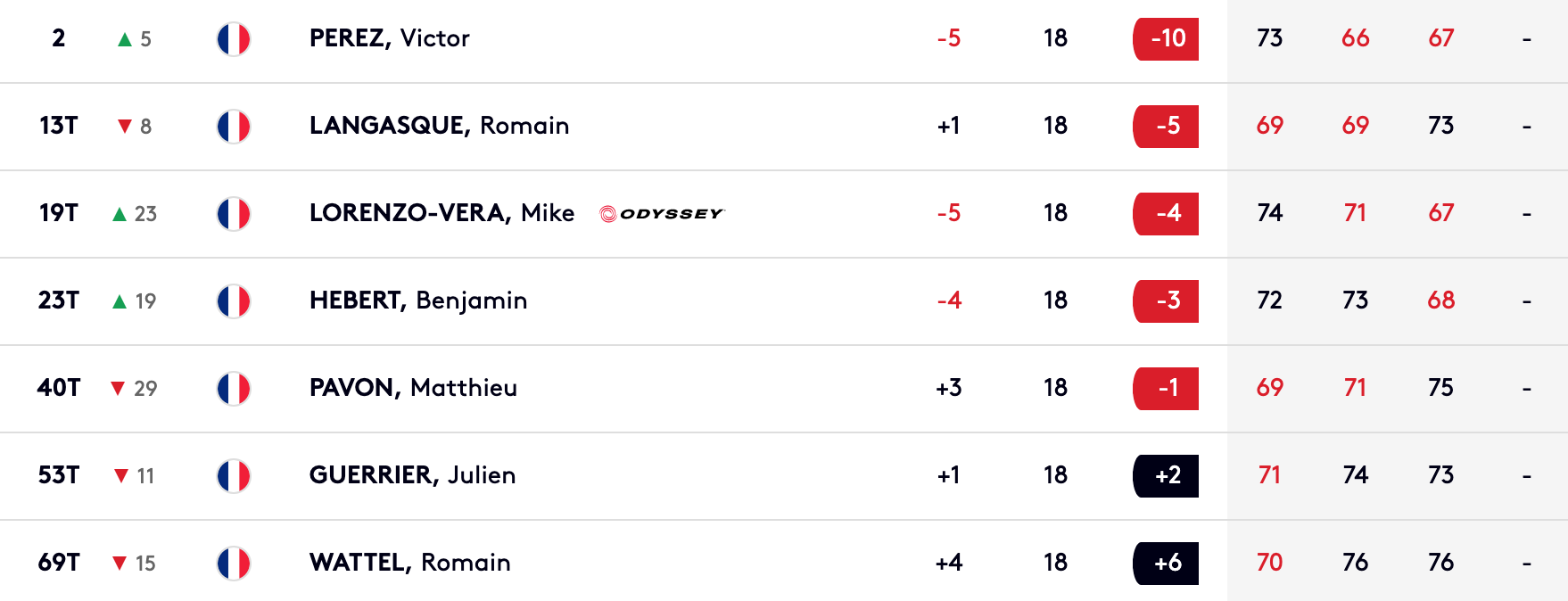Select PAVON, Matthieu from the leaderboard

(413, 388)
